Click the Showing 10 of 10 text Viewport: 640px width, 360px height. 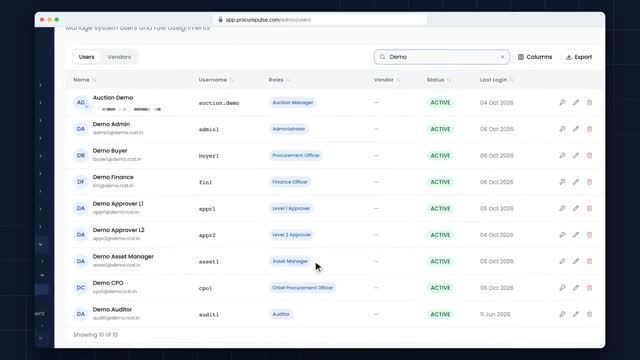[96, 335]
